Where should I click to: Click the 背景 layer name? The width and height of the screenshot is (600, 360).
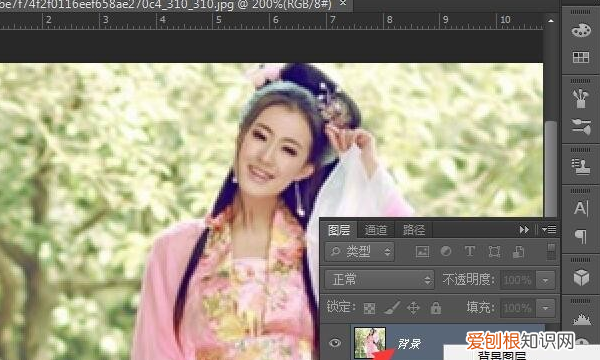(409, 344)
